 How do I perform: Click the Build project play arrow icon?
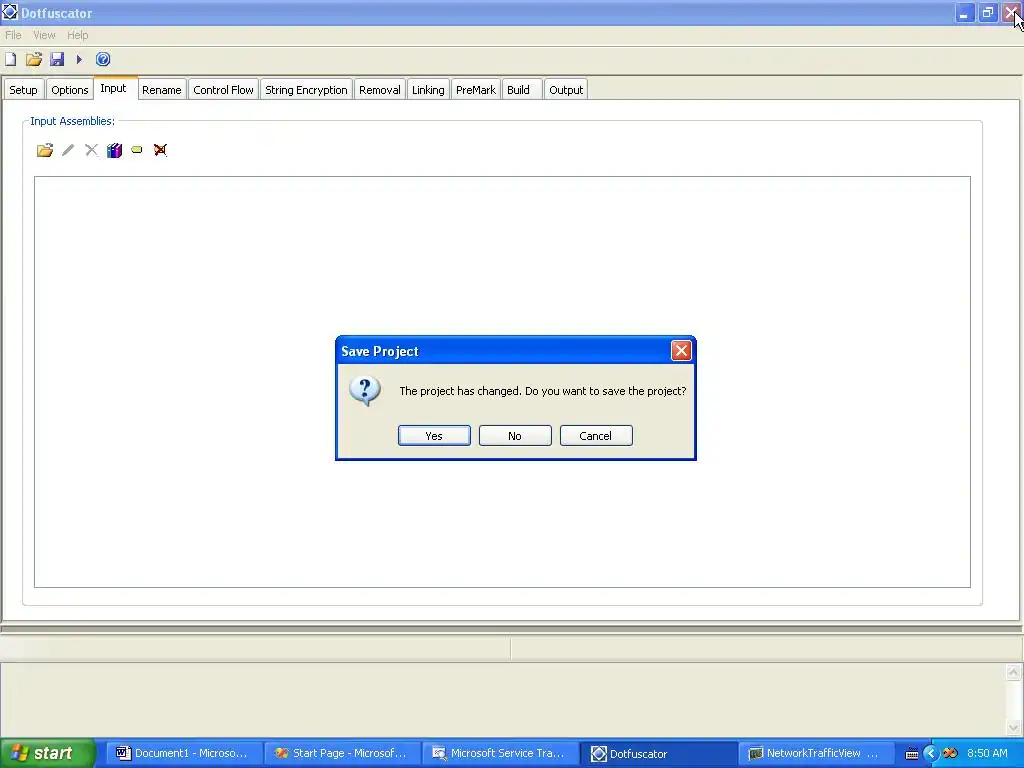(x=79, y=59)
